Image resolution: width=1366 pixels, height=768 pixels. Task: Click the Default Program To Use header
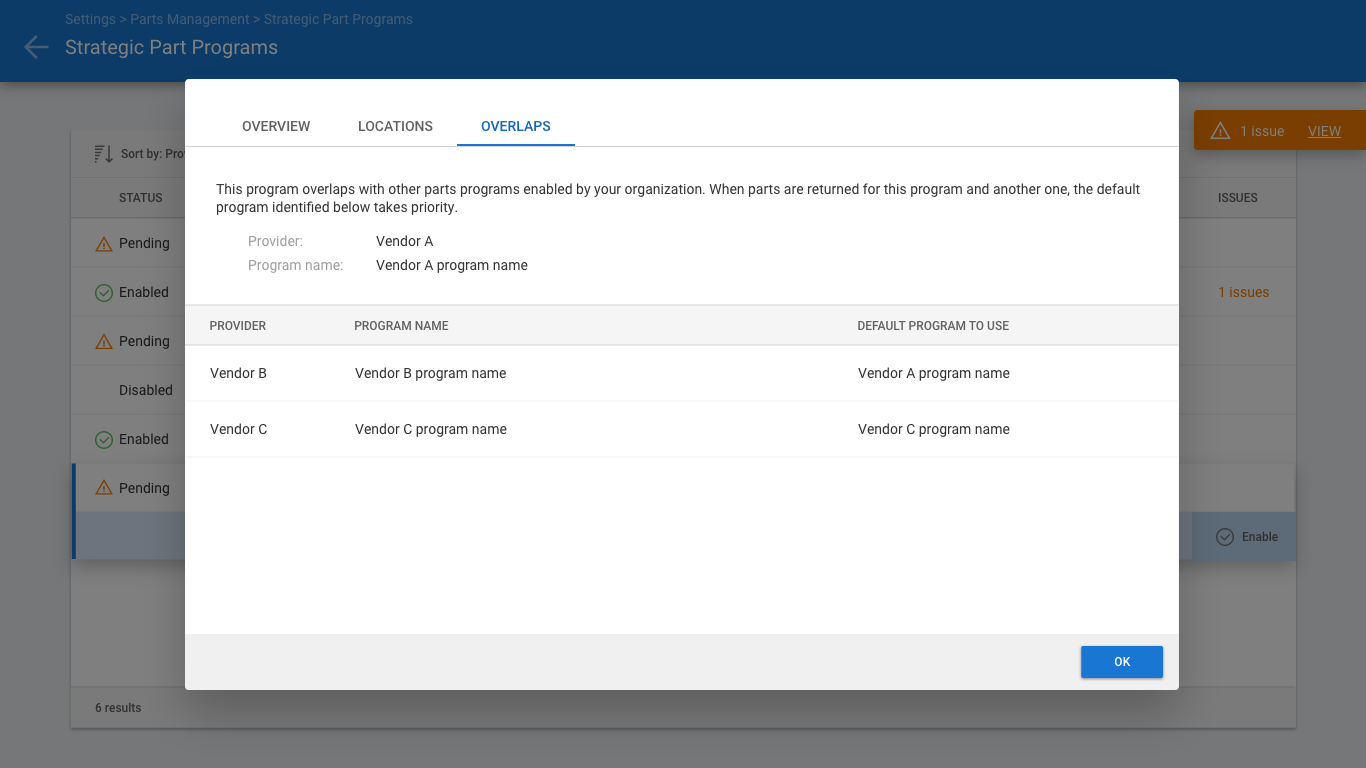[933, 326]
